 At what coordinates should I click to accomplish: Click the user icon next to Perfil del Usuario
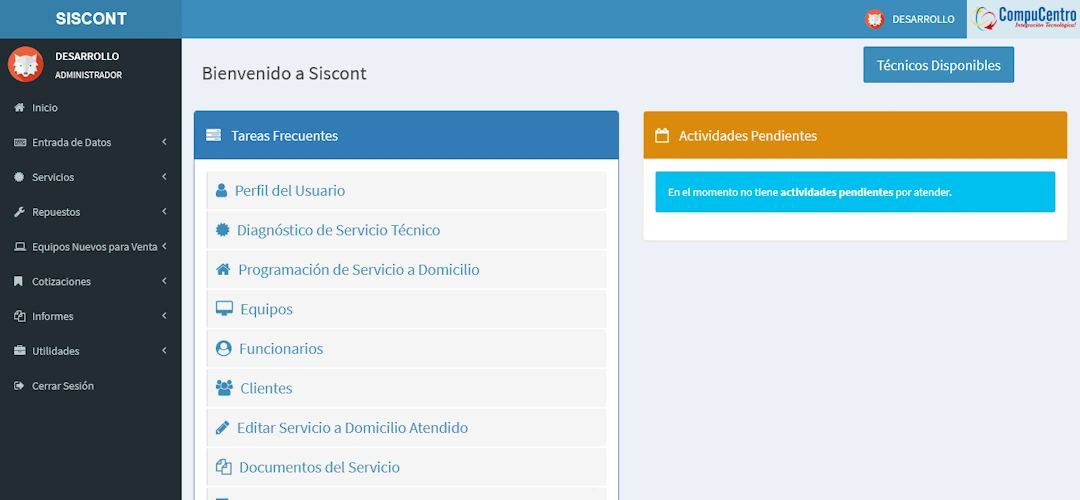[x=221, y=191]
